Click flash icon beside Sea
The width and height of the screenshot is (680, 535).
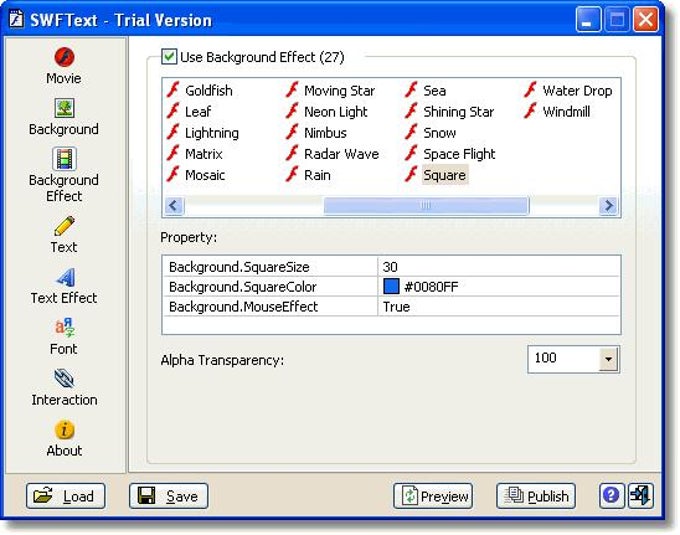click(x=411, y=90)
